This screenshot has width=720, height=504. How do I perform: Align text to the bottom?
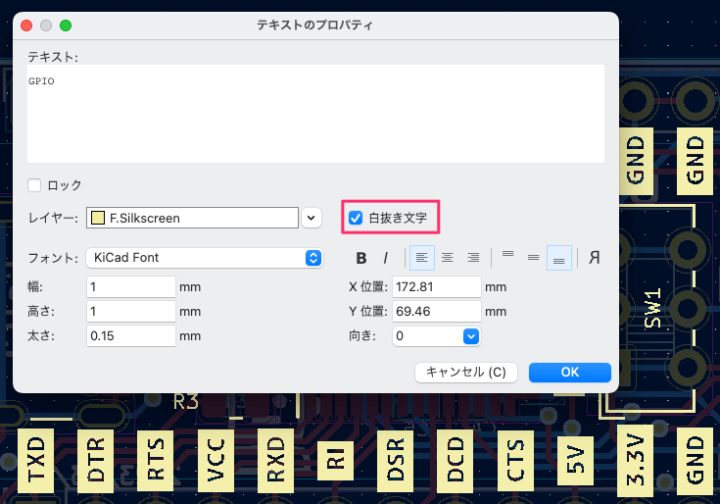560,258
